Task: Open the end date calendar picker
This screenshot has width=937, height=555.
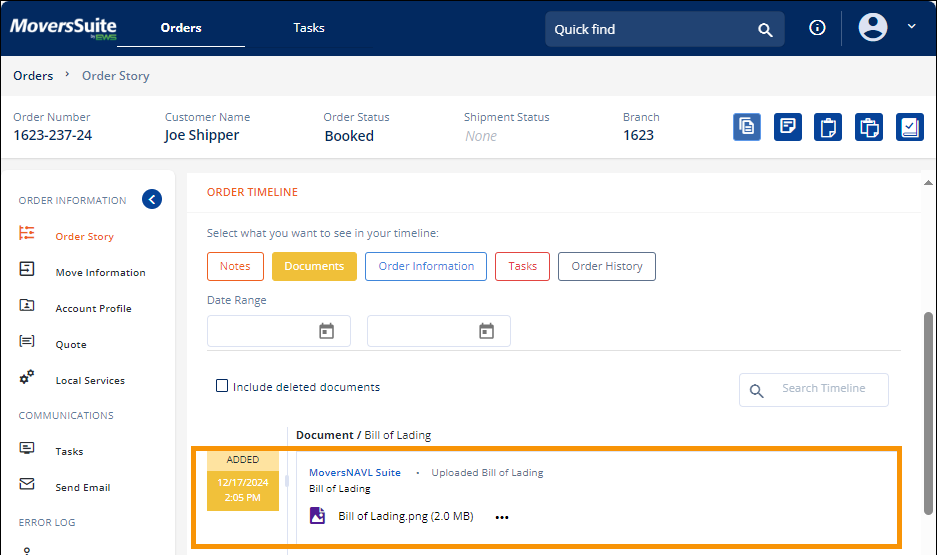Action: pos(486,331)
